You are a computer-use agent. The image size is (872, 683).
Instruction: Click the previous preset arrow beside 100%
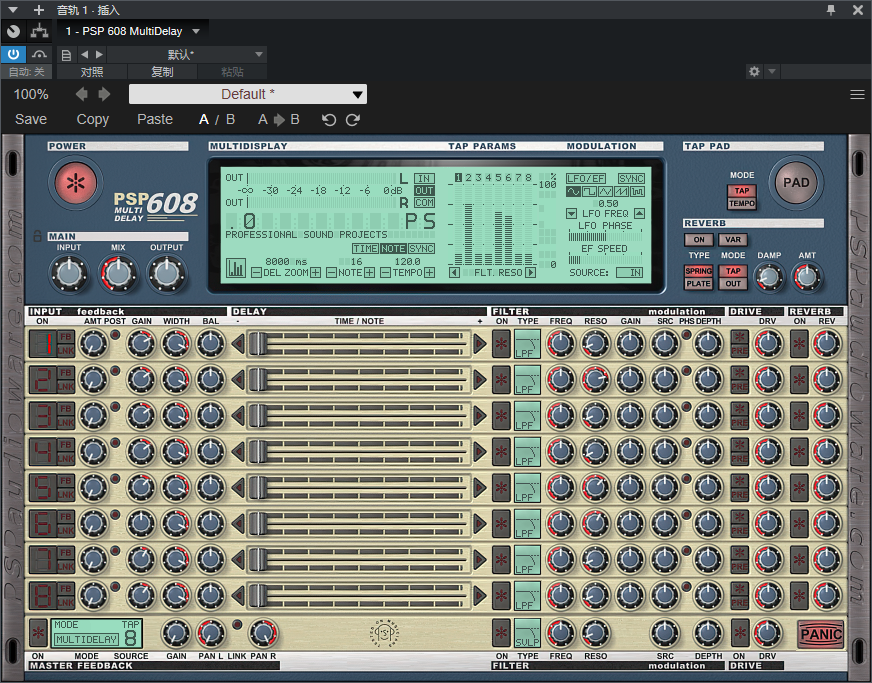pyautogui.click(x=82, y=94)
